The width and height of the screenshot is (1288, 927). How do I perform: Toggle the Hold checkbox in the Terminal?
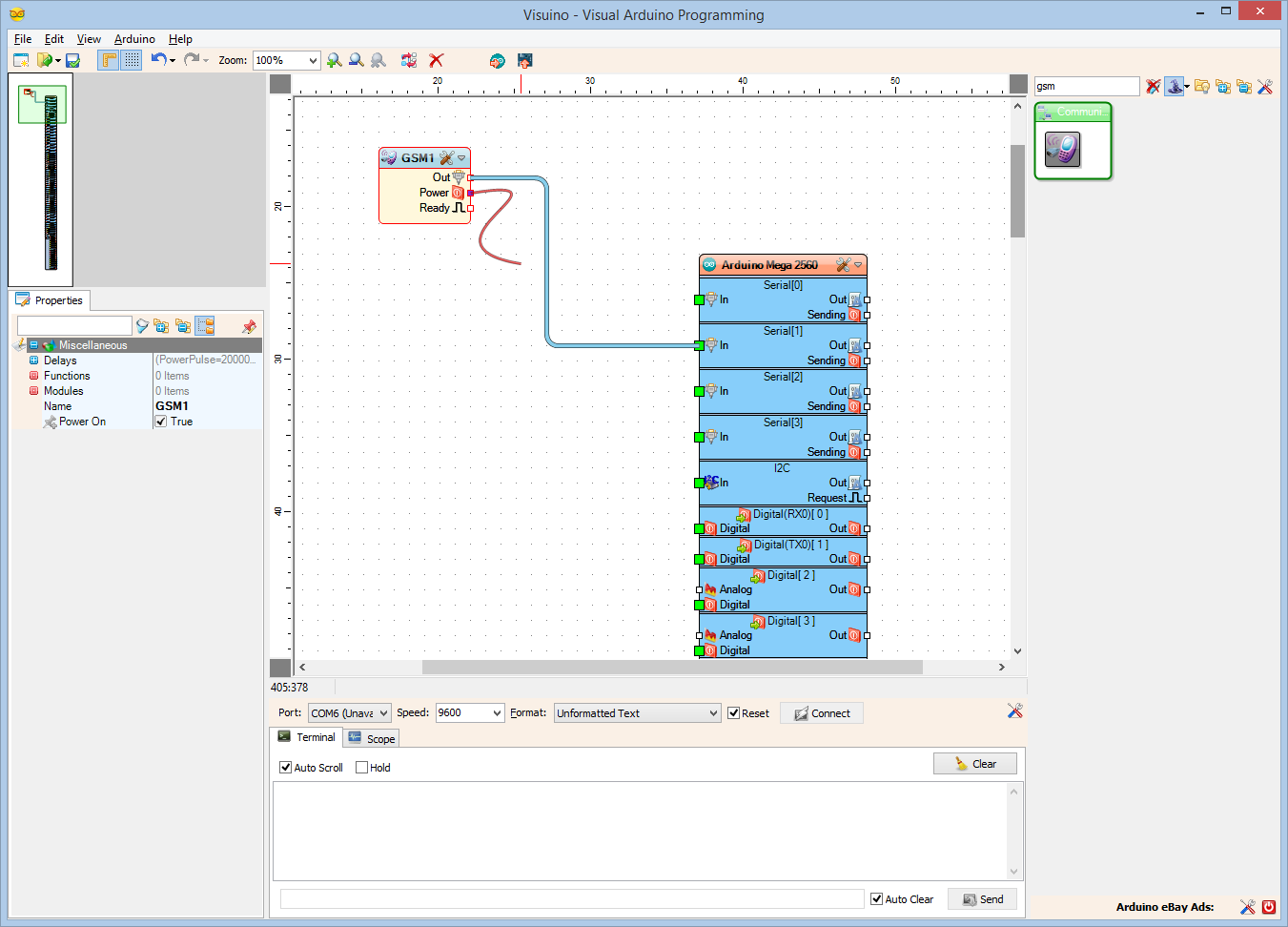point(360,767)
